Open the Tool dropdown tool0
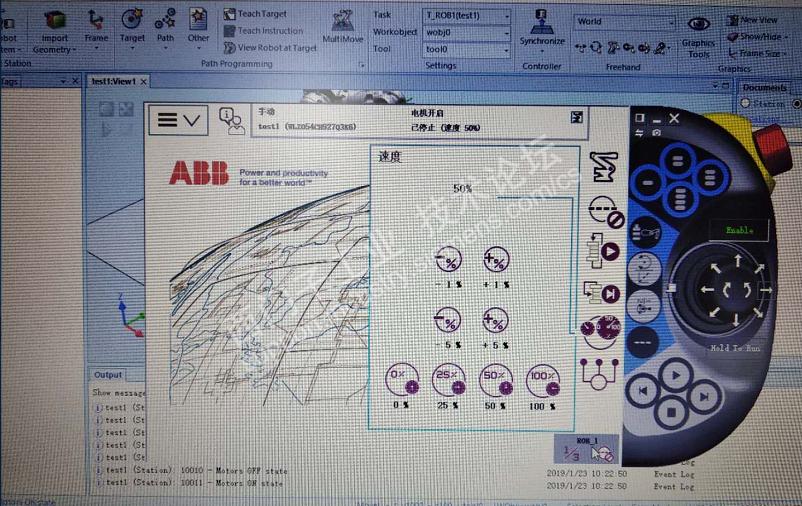The height and width of the screenshot is (506, 802). point(466,50)
